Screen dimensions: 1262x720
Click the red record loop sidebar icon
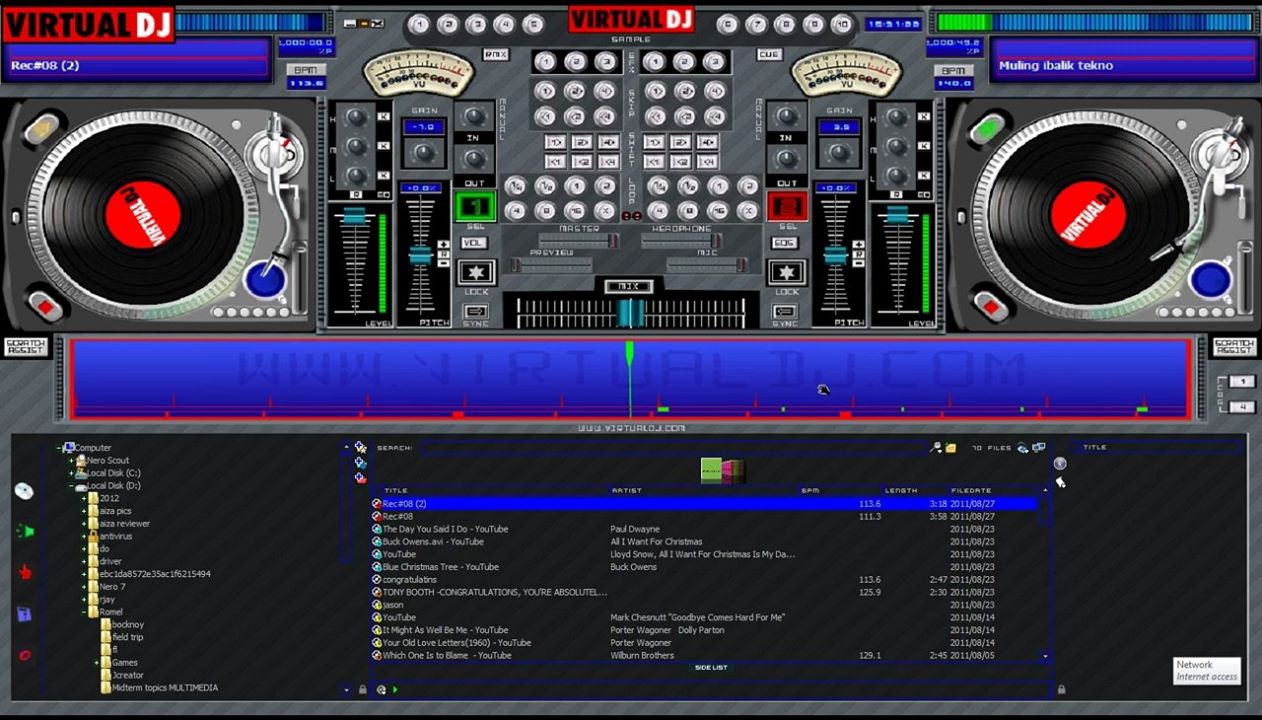point(25,656)
